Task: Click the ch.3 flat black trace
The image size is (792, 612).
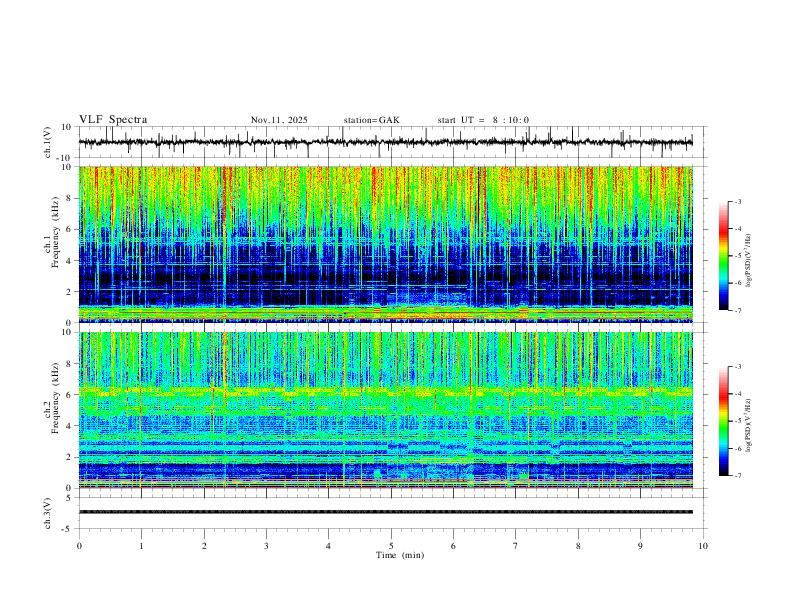Action: 385,512
